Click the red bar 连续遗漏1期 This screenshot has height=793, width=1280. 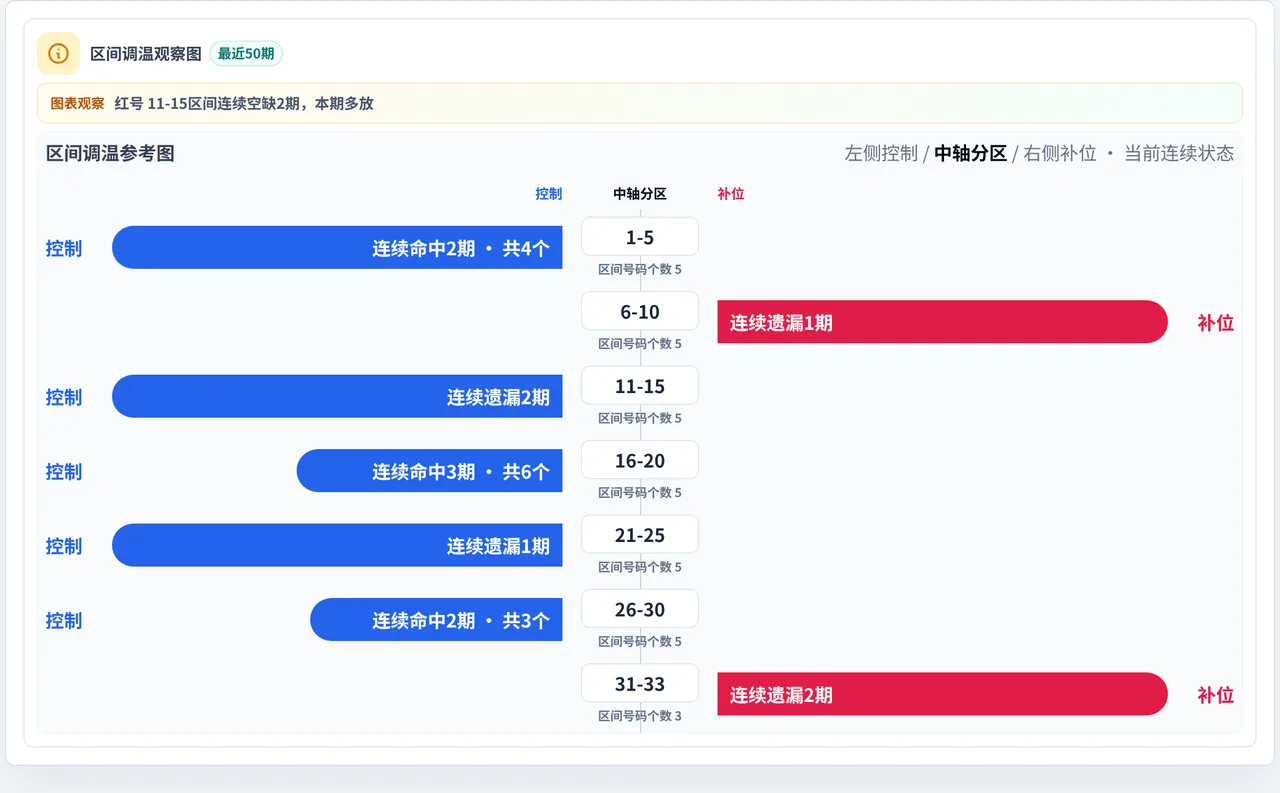942,322
